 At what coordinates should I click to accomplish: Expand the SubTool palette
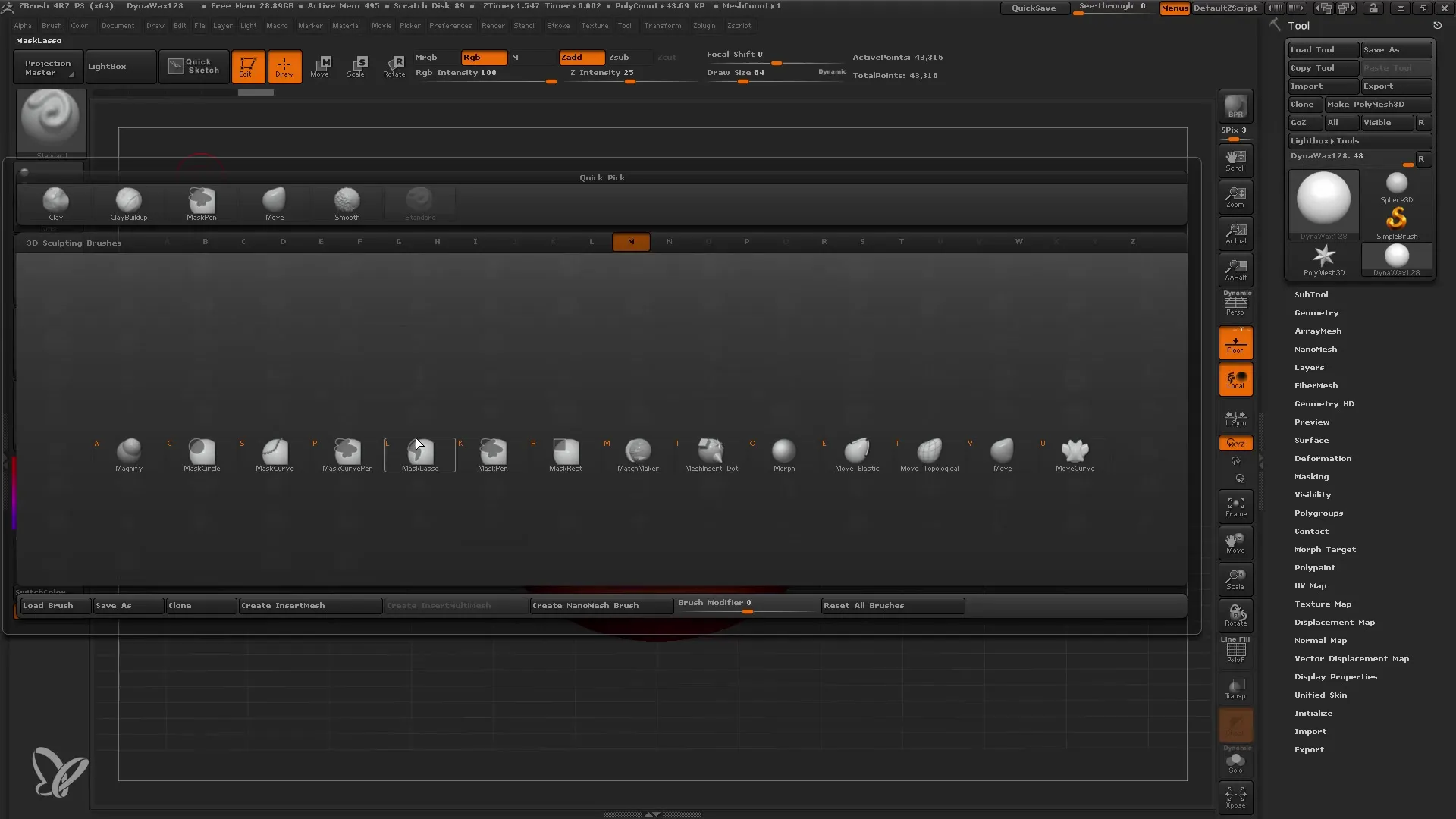point(1311,294)
